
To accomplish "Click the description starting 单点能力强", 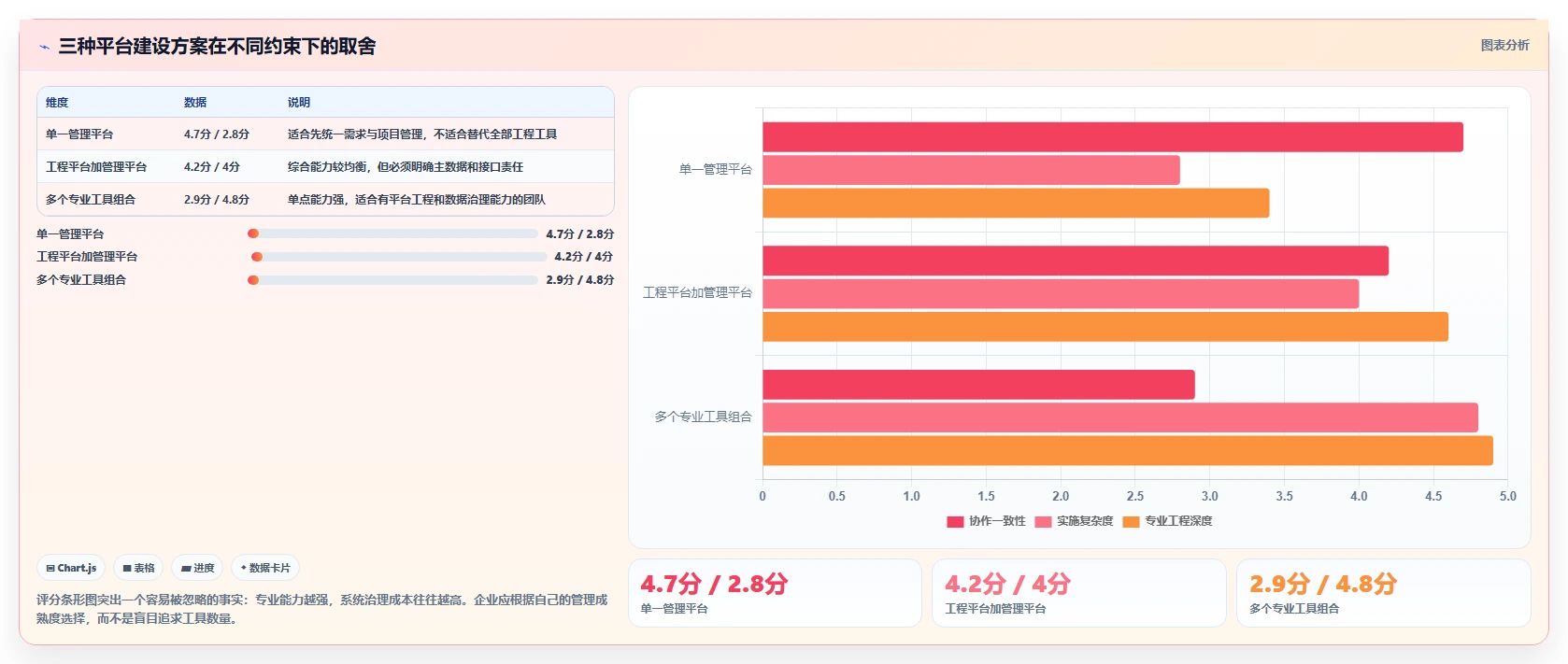I will (417, 200).
